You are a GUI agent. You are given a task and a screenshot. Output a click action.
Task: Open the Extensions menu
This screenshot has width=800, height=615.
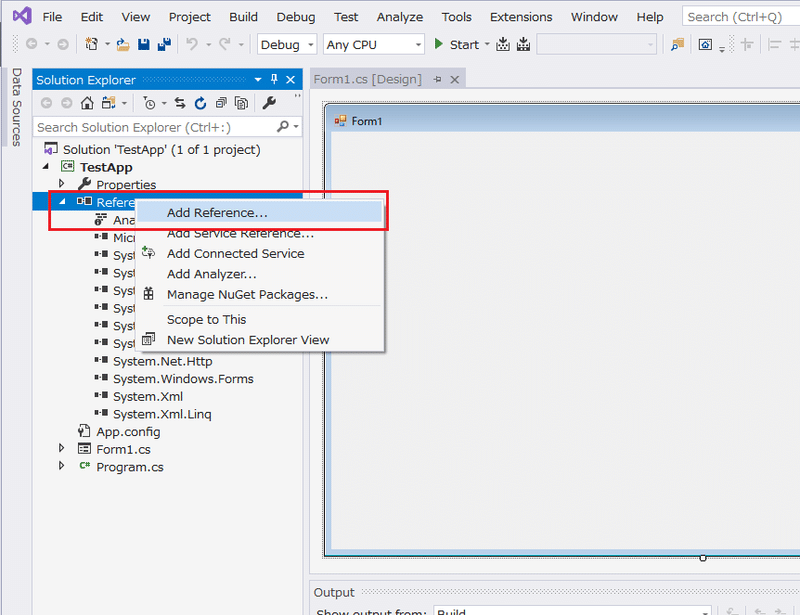pos(521,17)
